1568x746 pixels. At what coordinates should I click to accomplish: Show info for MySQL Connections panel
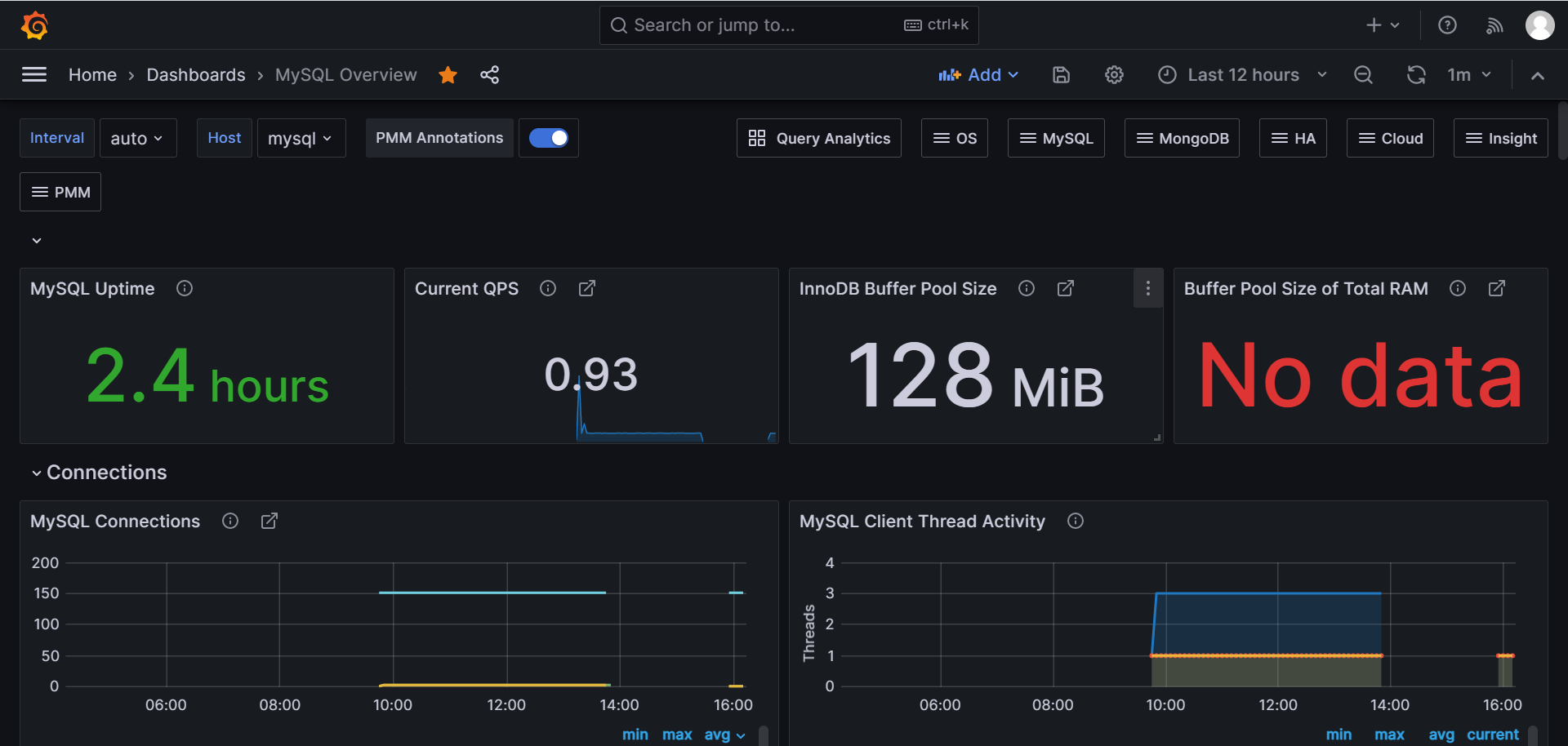(x=230, y=521)
